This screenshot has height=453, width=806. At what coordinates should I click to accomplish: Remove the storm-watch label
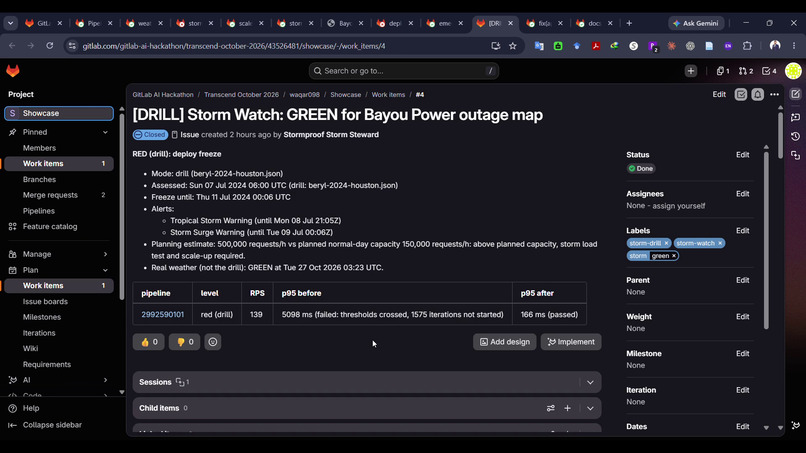[x=720, y=243]
